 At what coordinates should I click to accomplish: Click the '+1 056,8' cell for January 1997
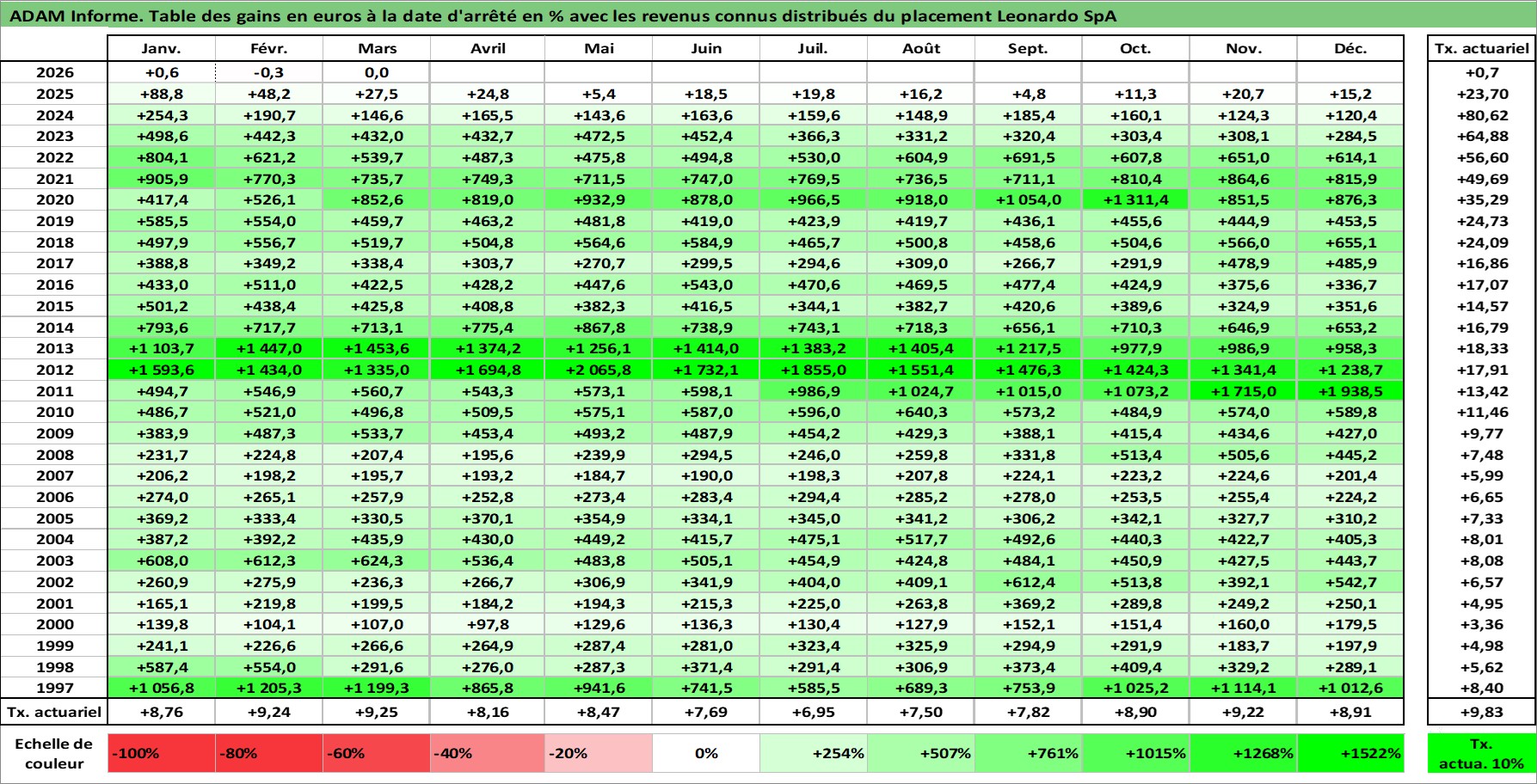pyautogui.click(x=162, y=688)
